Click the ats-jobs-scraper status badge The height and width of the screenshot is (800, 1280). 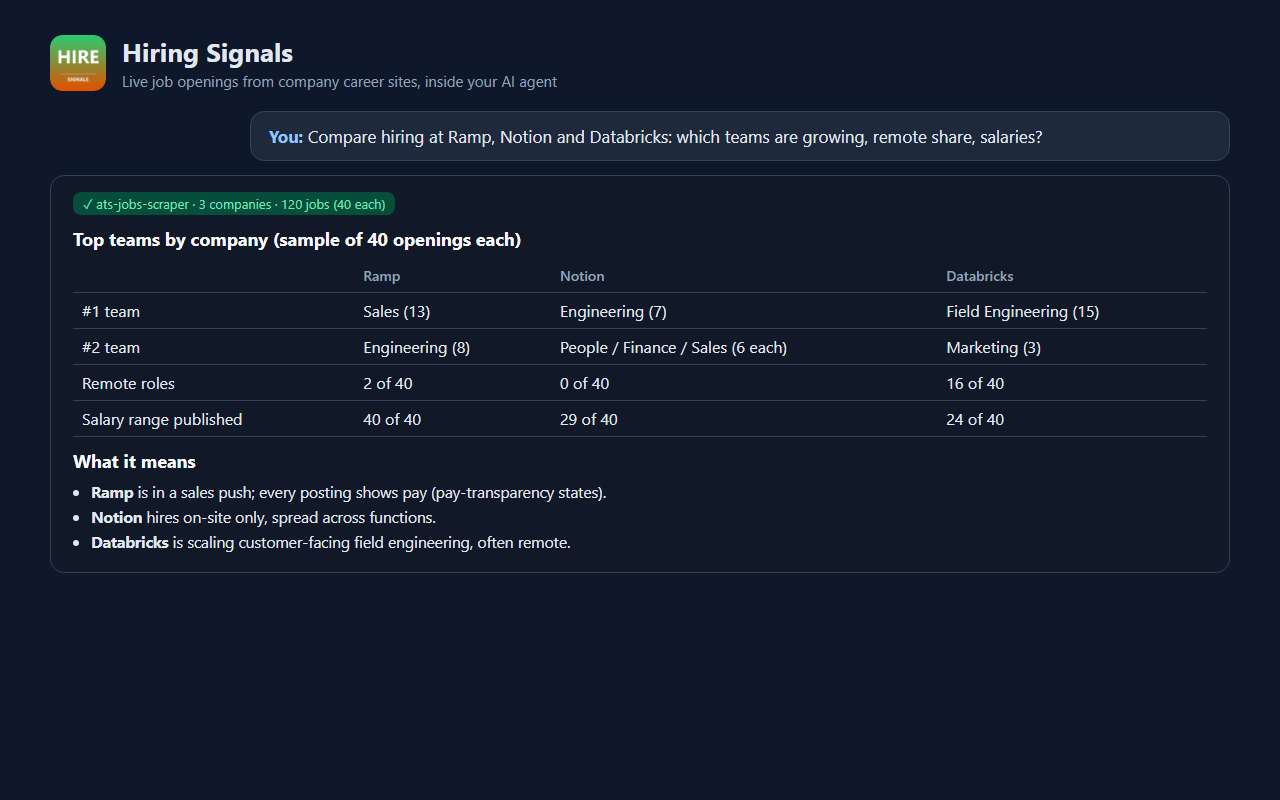click(x=234, y=204)
